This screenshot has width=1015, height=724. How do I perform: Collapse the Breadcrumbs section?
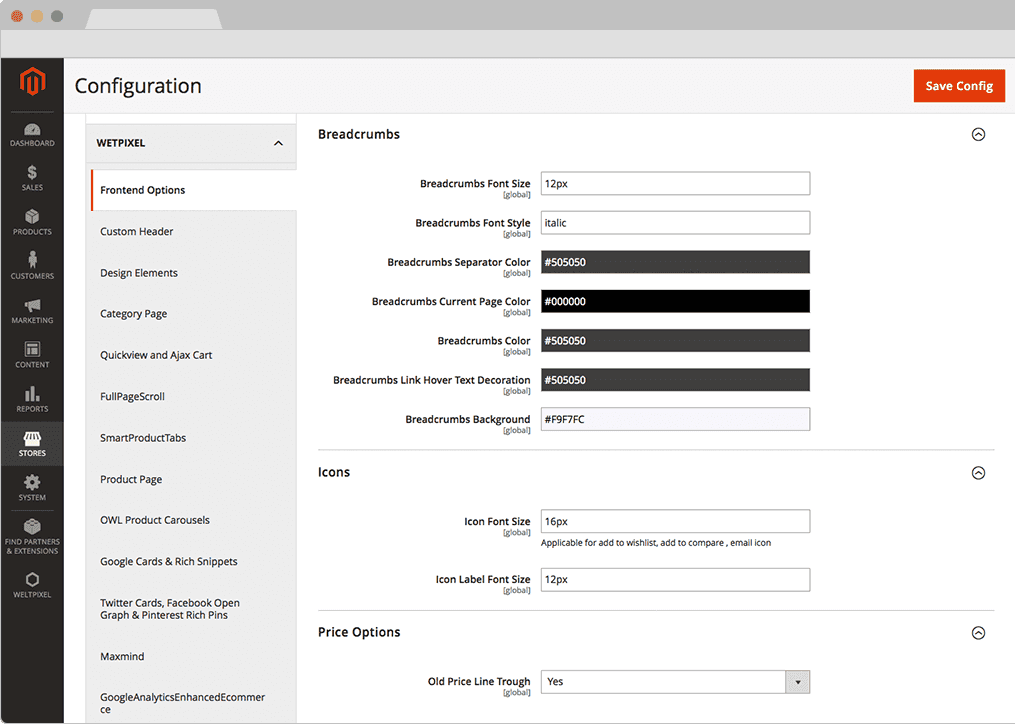[978, 134]
